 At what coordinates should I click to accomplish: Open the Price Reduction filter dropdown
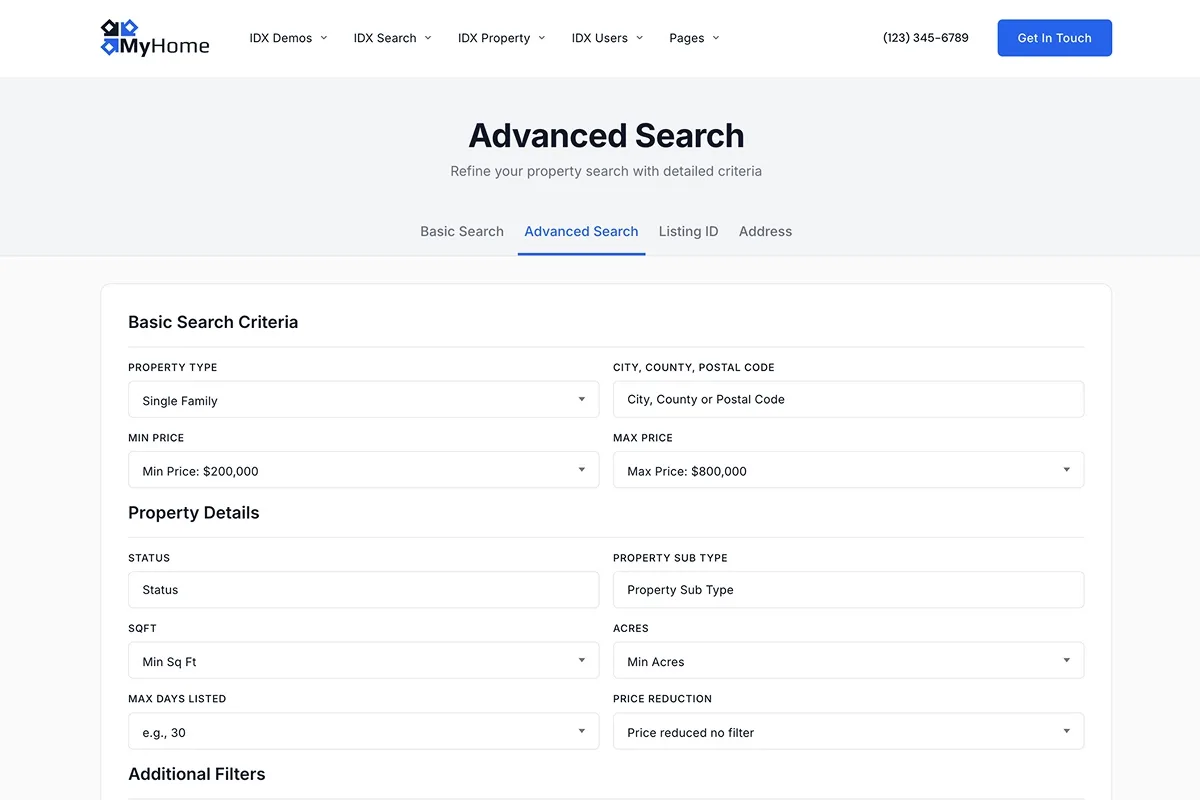click(x=848, y=731)
